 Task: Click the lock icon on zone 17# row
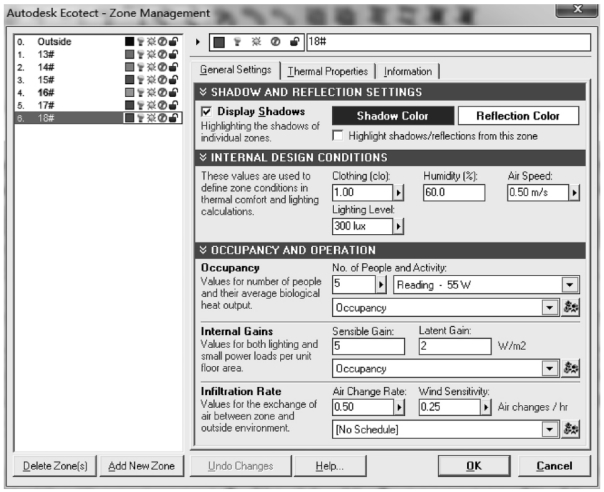click(173, 105)
